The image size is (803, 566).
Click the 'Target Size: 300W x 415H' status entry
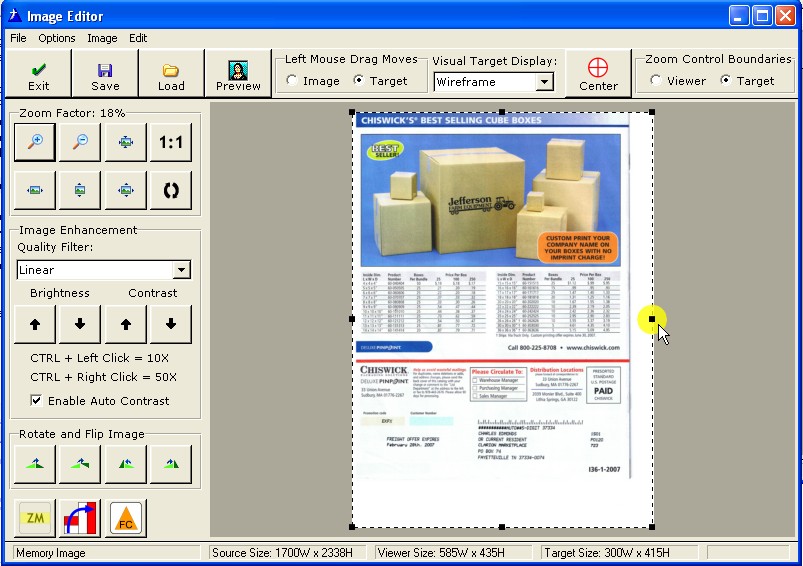click(607, 553)
